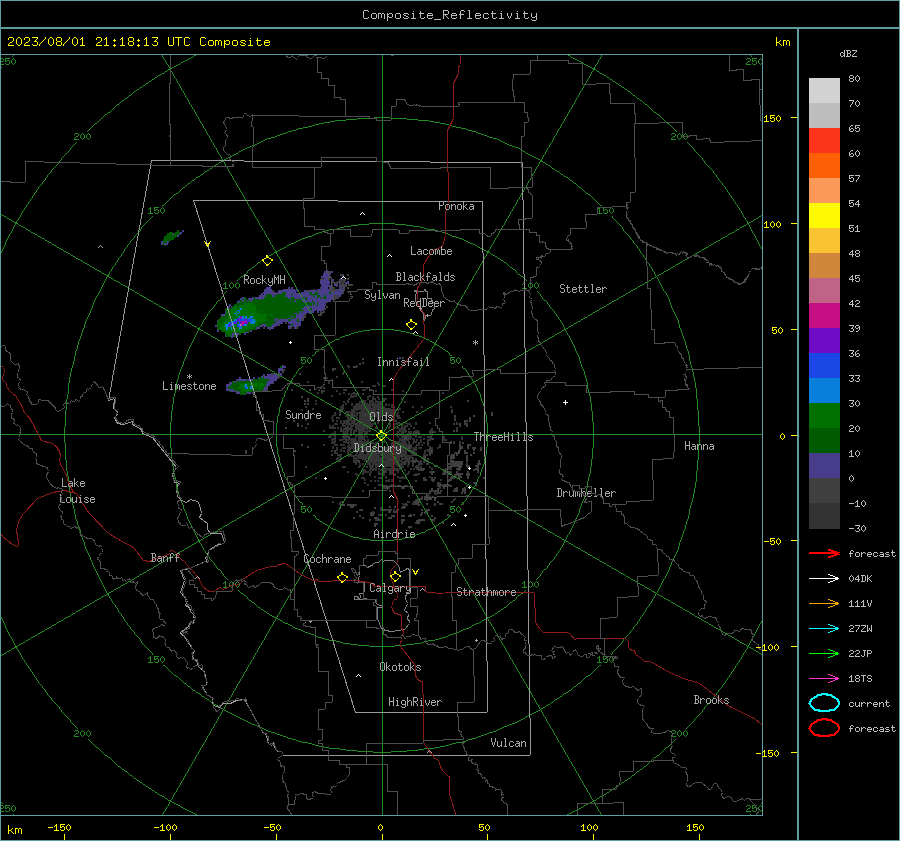Click the Innisfail label

point(403,362)
